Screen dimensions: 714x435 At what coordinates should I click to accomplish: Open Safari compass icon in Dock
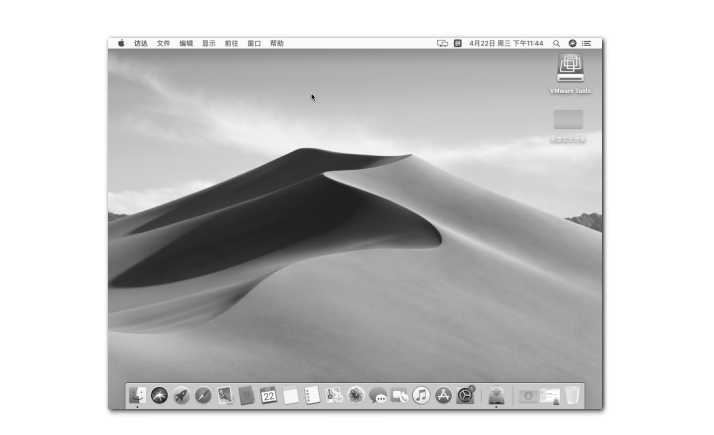[203, 395]
